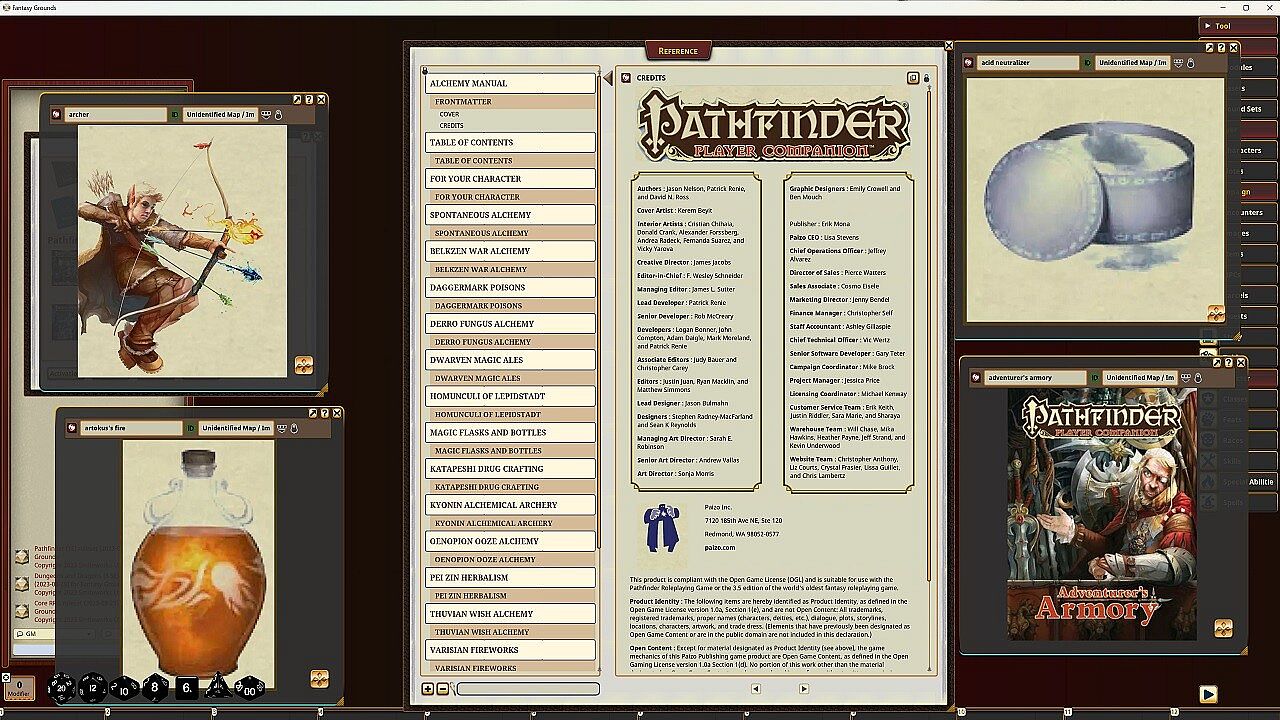
Task: Roll the d12 die
Action: tap(93, 688)
